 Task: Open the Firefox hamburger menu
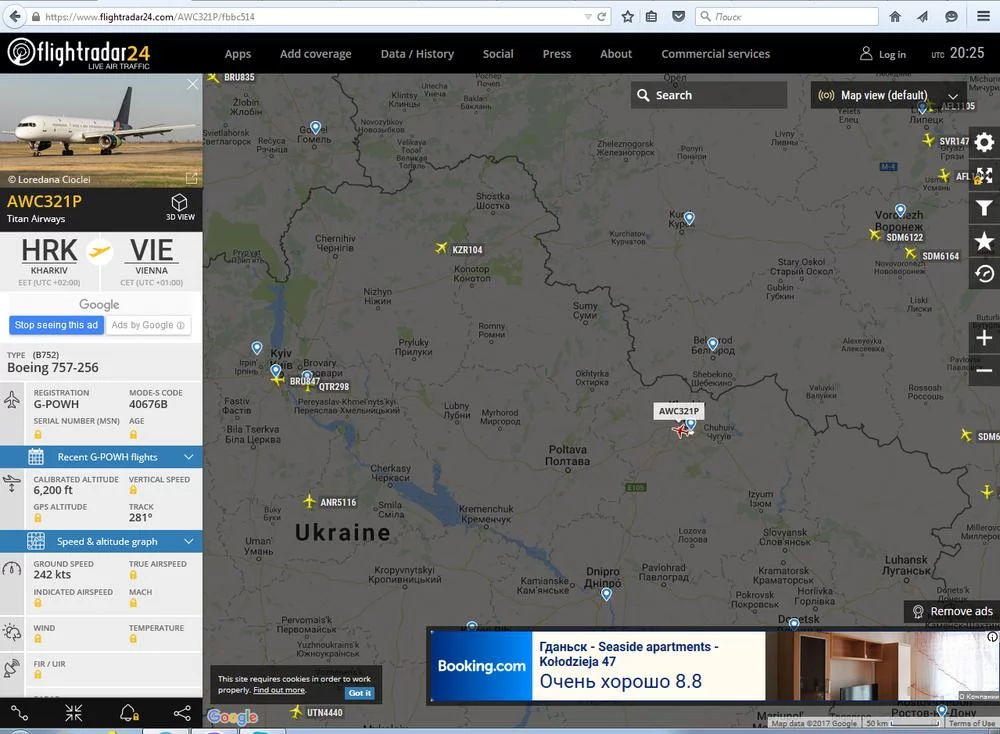click(983, 17)
